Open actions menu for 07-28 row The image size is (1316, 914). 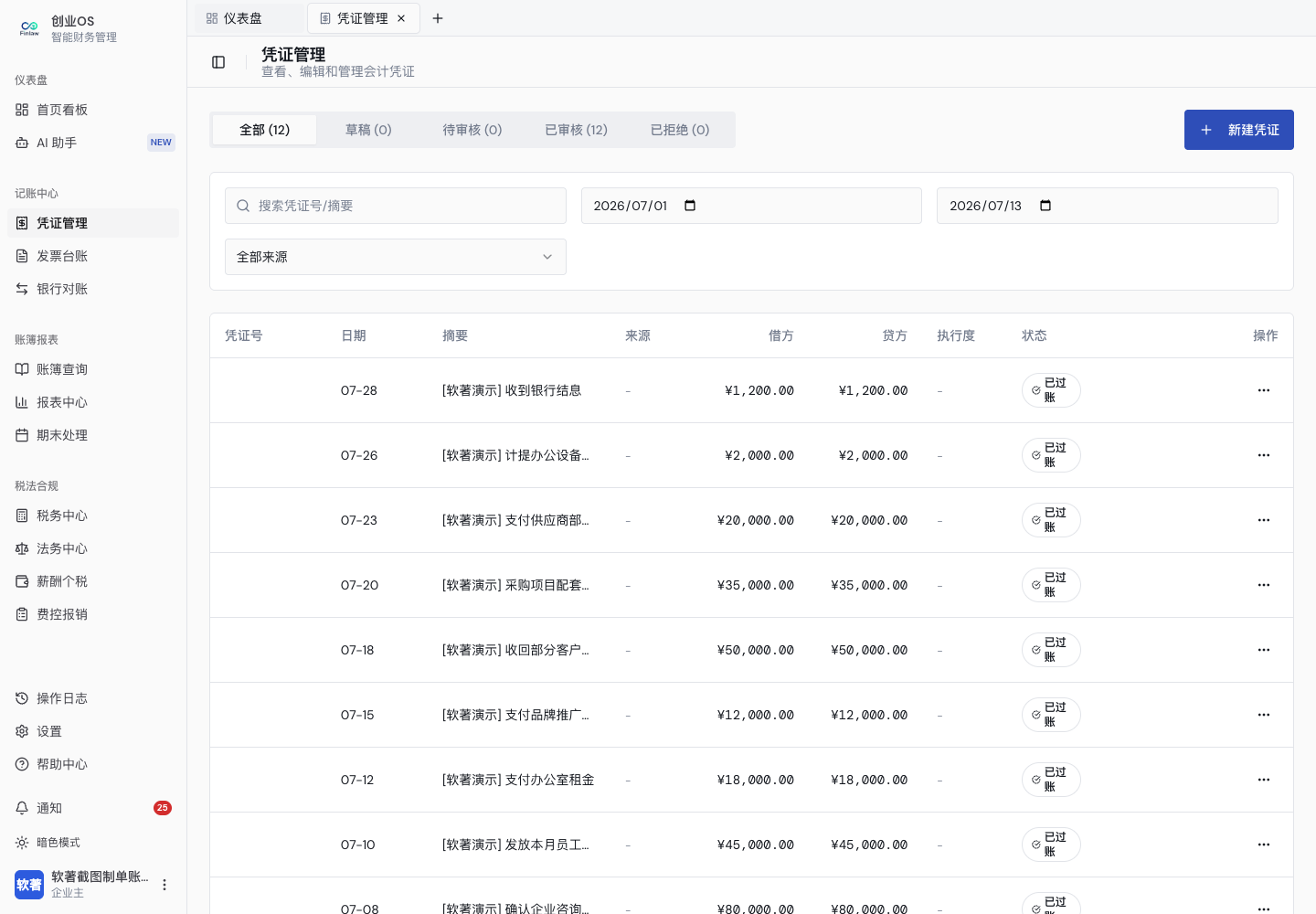point(1264,390)
